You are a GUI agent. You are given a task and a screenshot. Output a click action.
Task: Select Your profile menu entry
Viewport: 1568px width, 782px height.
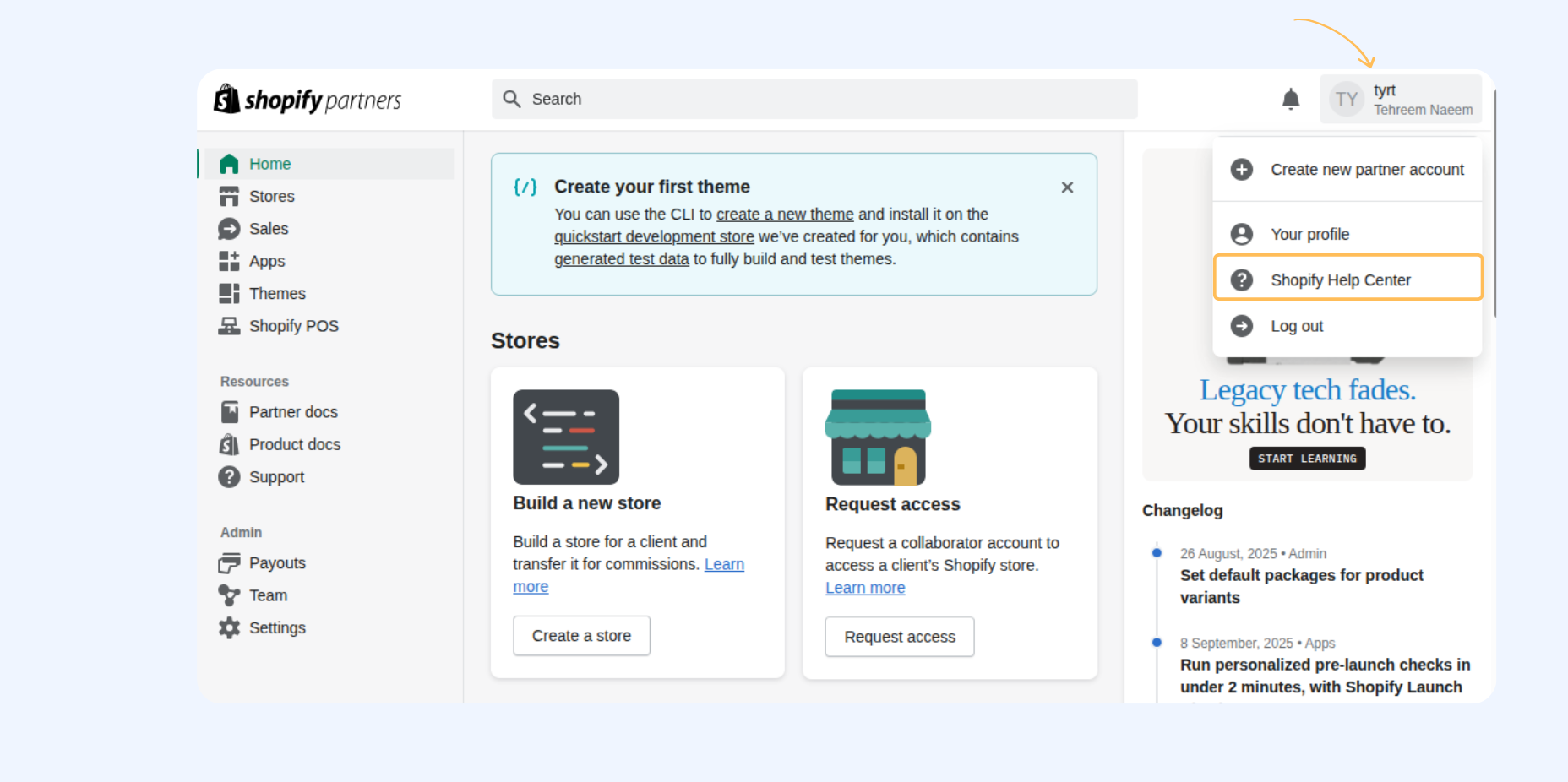click(1347, 234)
